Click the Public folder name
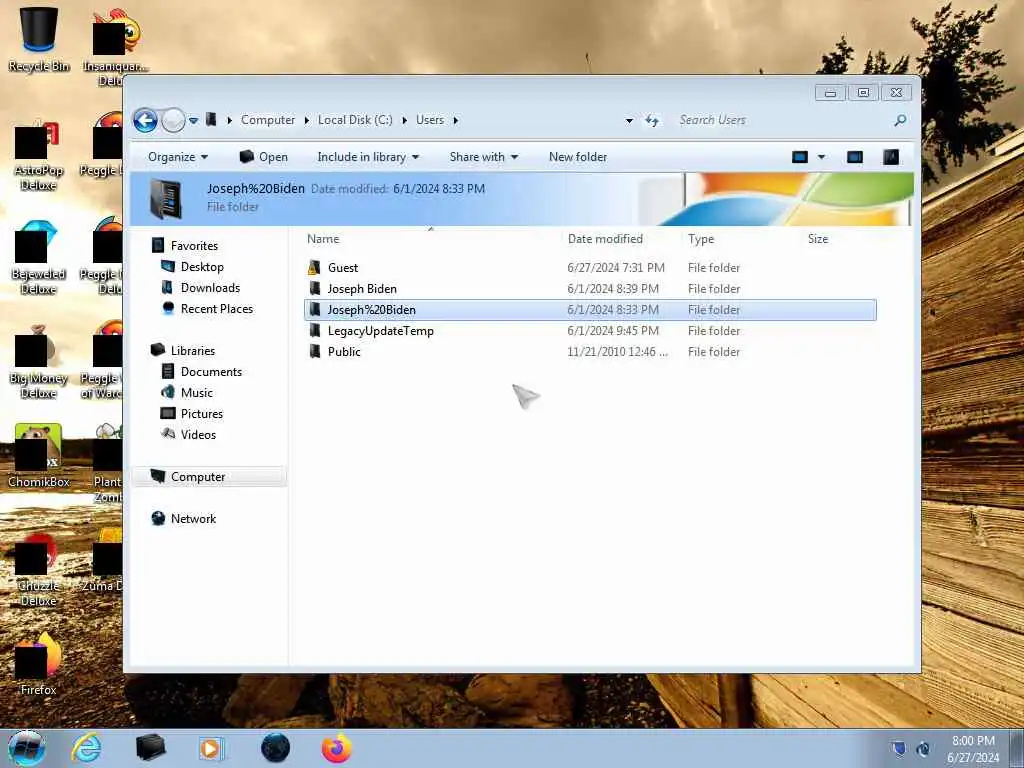Viewport: 1024px width, 768px height. click(344, 352)
